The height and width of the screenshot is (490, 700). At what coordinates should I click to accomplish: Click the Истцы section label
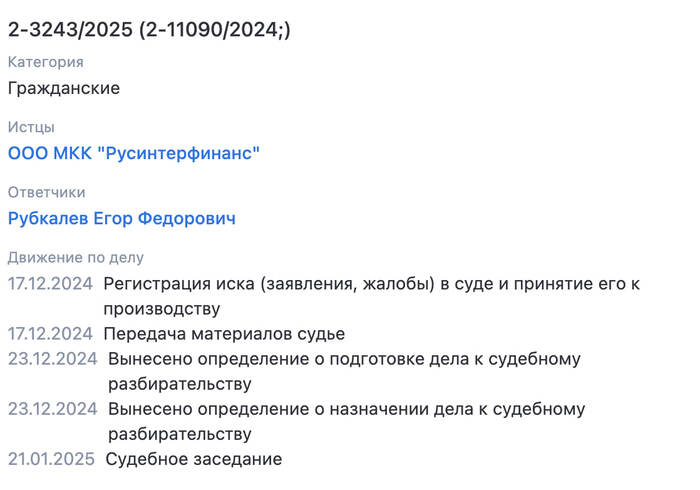[x=31, y=127]
